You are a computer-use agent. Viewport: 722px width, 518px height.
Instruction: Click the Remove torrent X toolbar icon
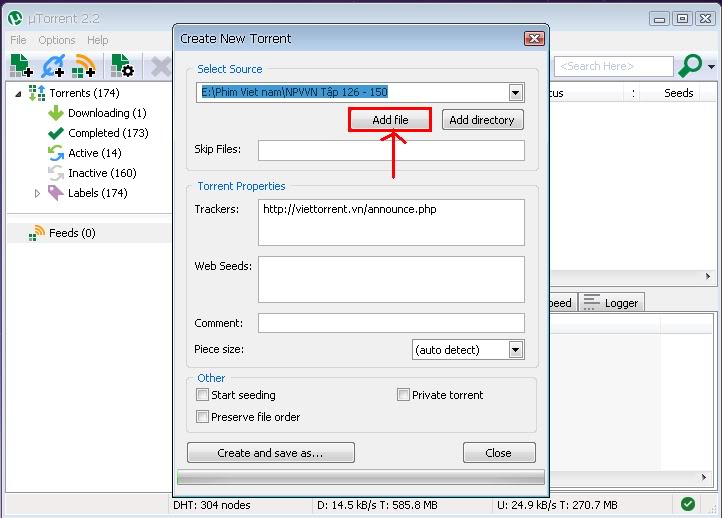[x=161, y=66]
